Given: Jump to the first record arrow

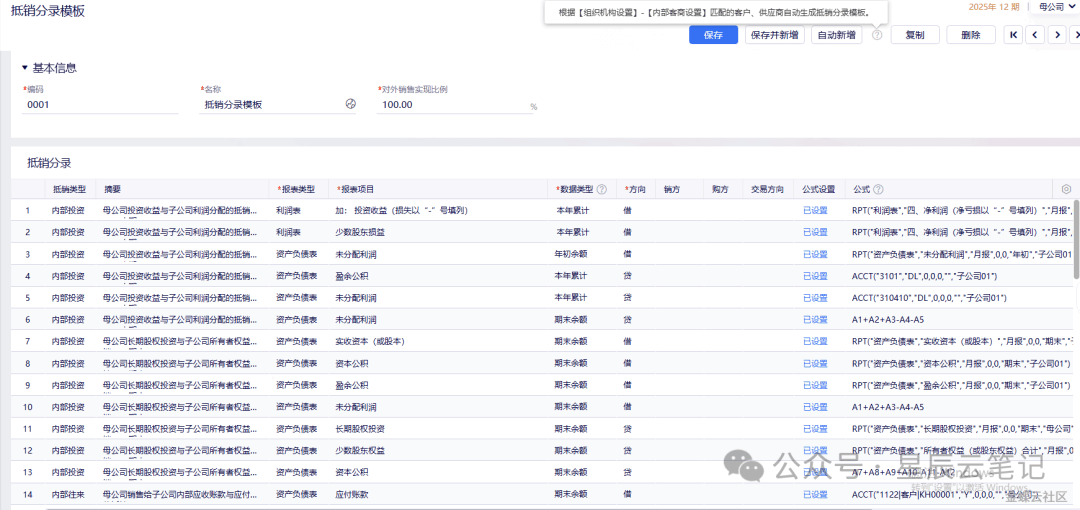Looking at the screenshot, I should tap(1014, 35).
